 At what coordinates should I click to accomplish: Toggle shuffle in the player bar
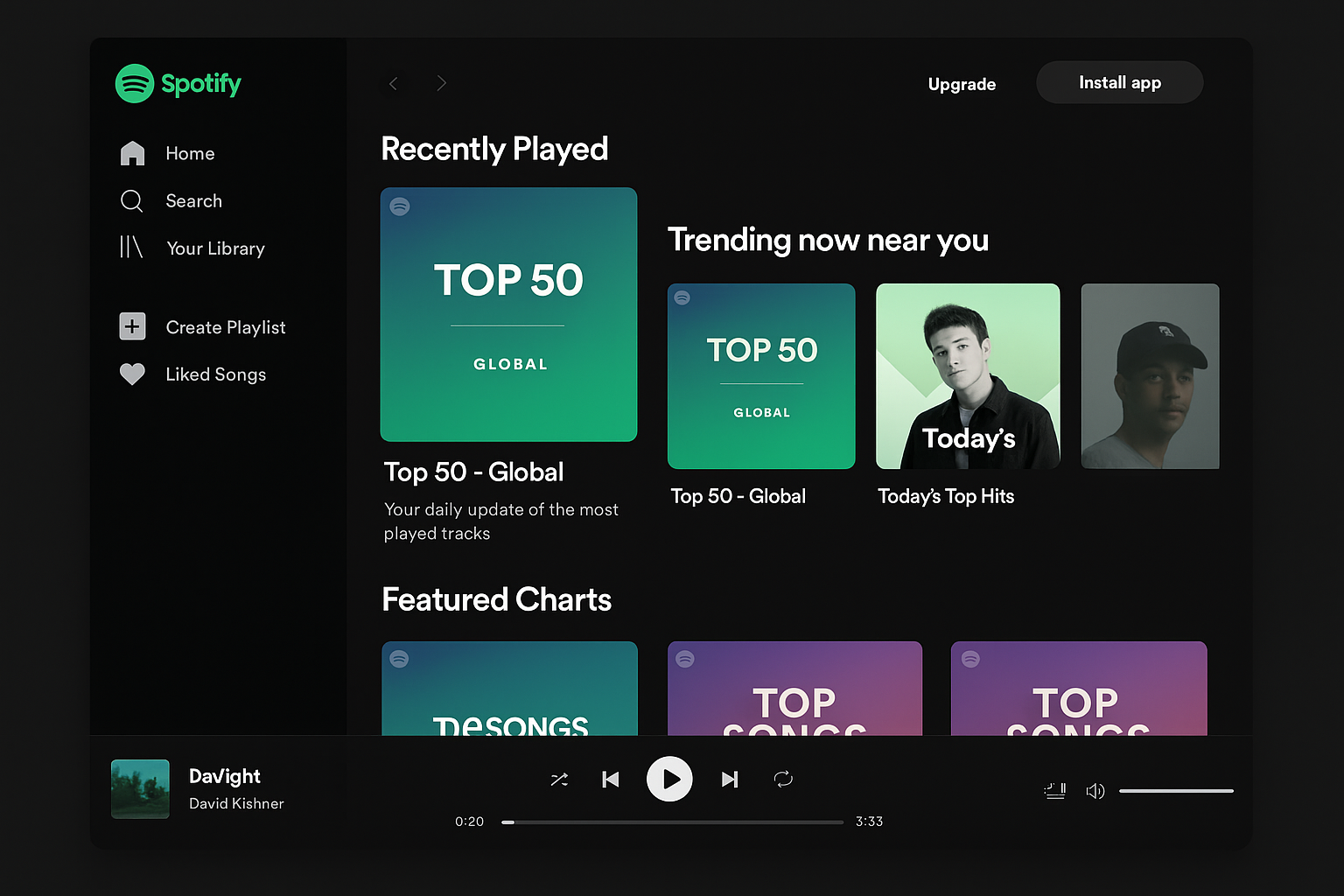click(x=559, y=779)
